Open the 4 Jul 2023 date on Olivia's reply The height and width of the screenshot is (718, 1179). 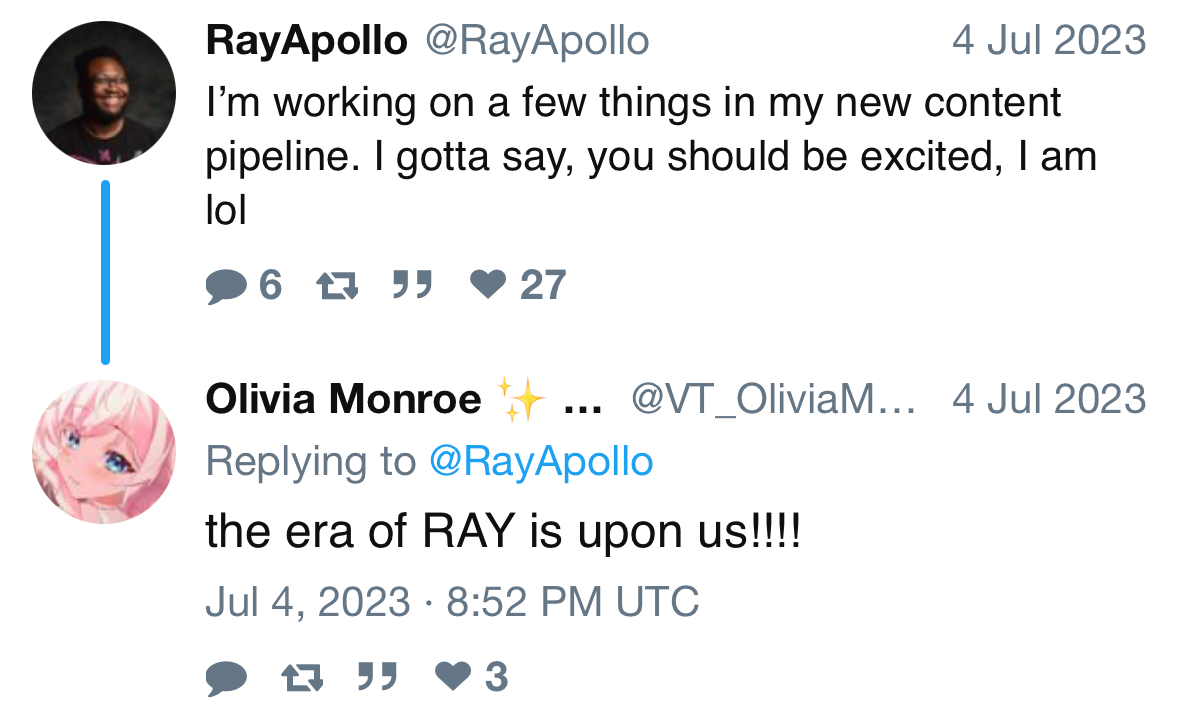(1048, 400)
